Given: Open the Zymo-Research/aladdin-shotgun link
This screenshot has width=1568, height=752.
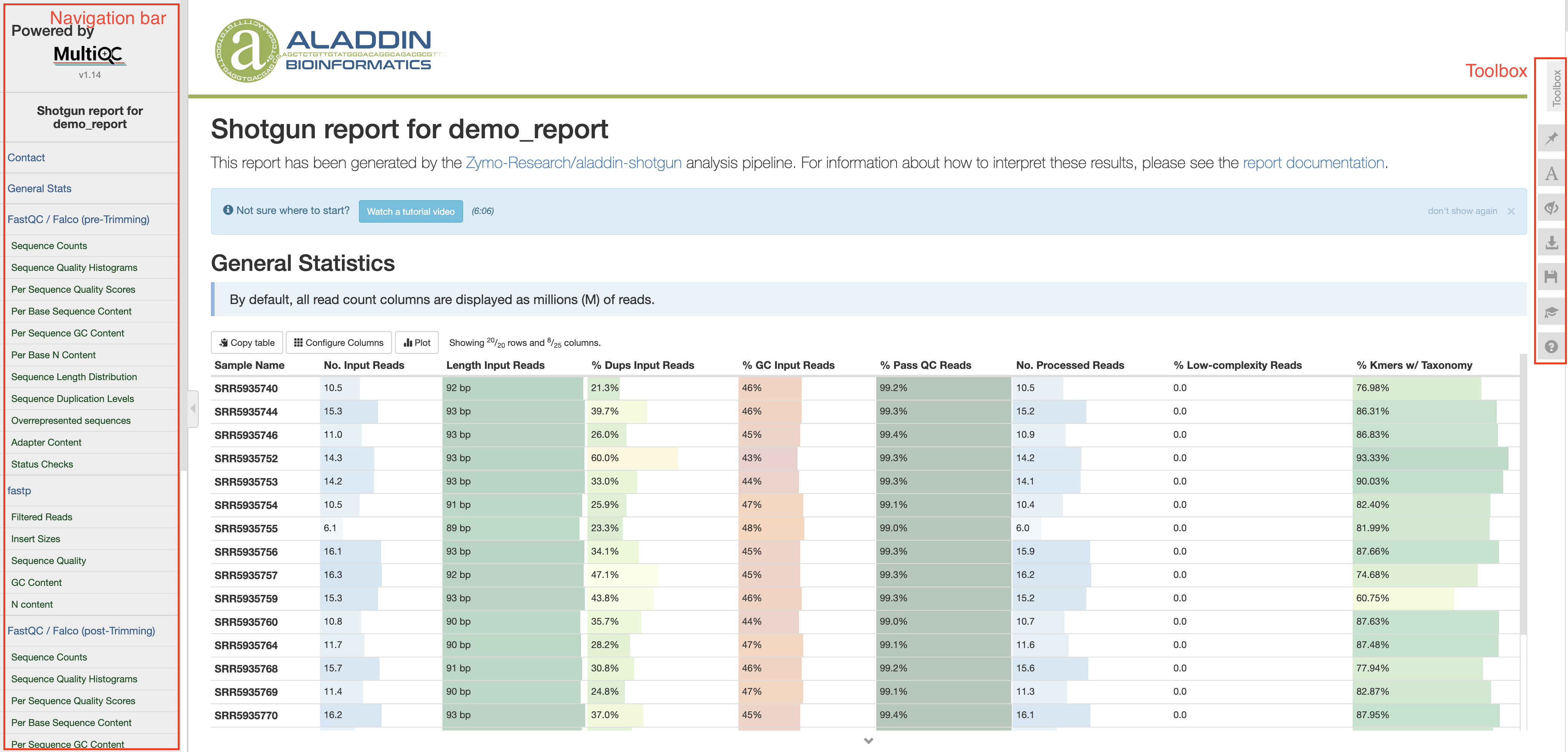Looking at the screenshot, I should [x=574, y=163].
